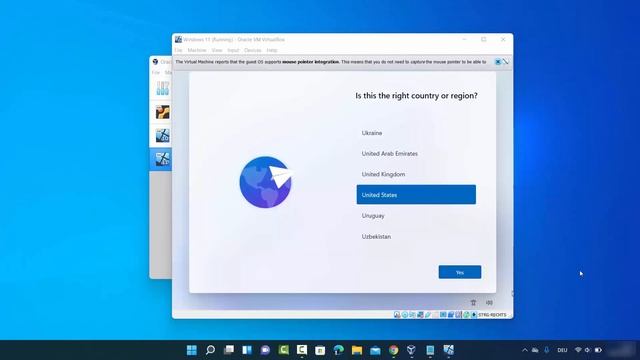
Task: Click the recording status icon
Action: coord(451,315)
